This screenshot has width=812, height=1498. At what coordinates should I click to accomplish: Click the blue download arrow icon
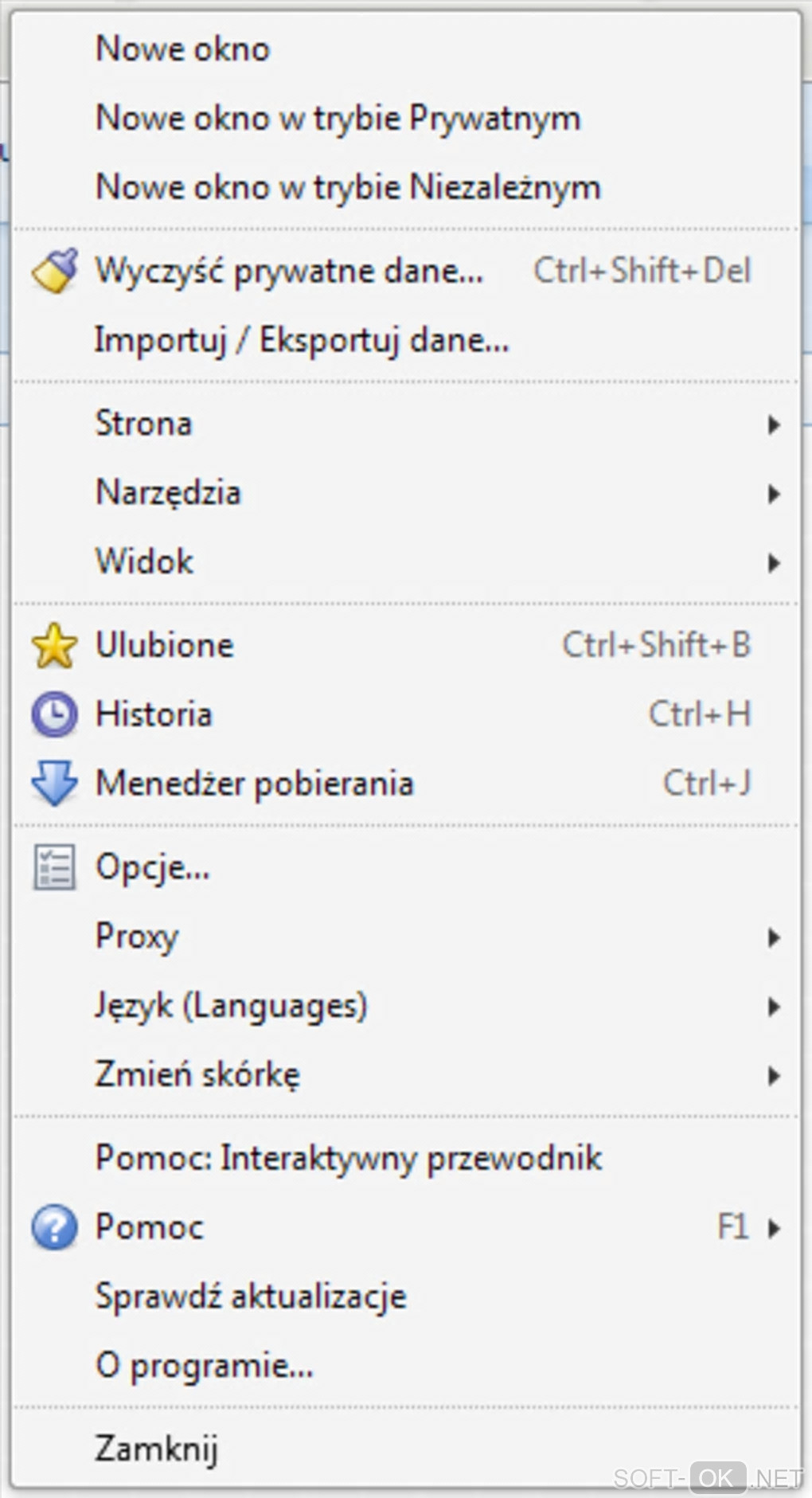(x=54, y=783)
